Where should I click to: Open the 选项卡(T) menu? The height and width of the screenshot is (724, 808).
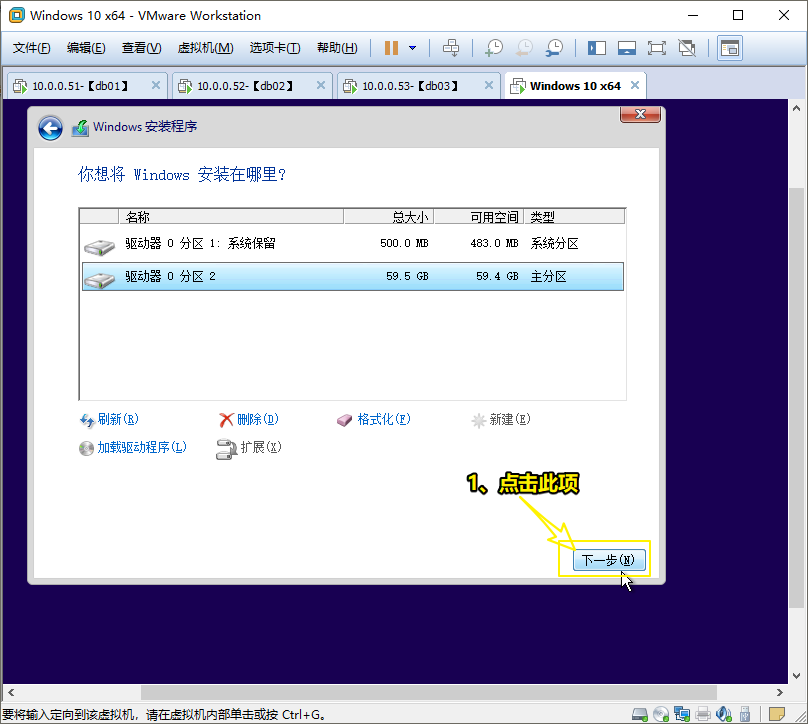click(275, 48)
